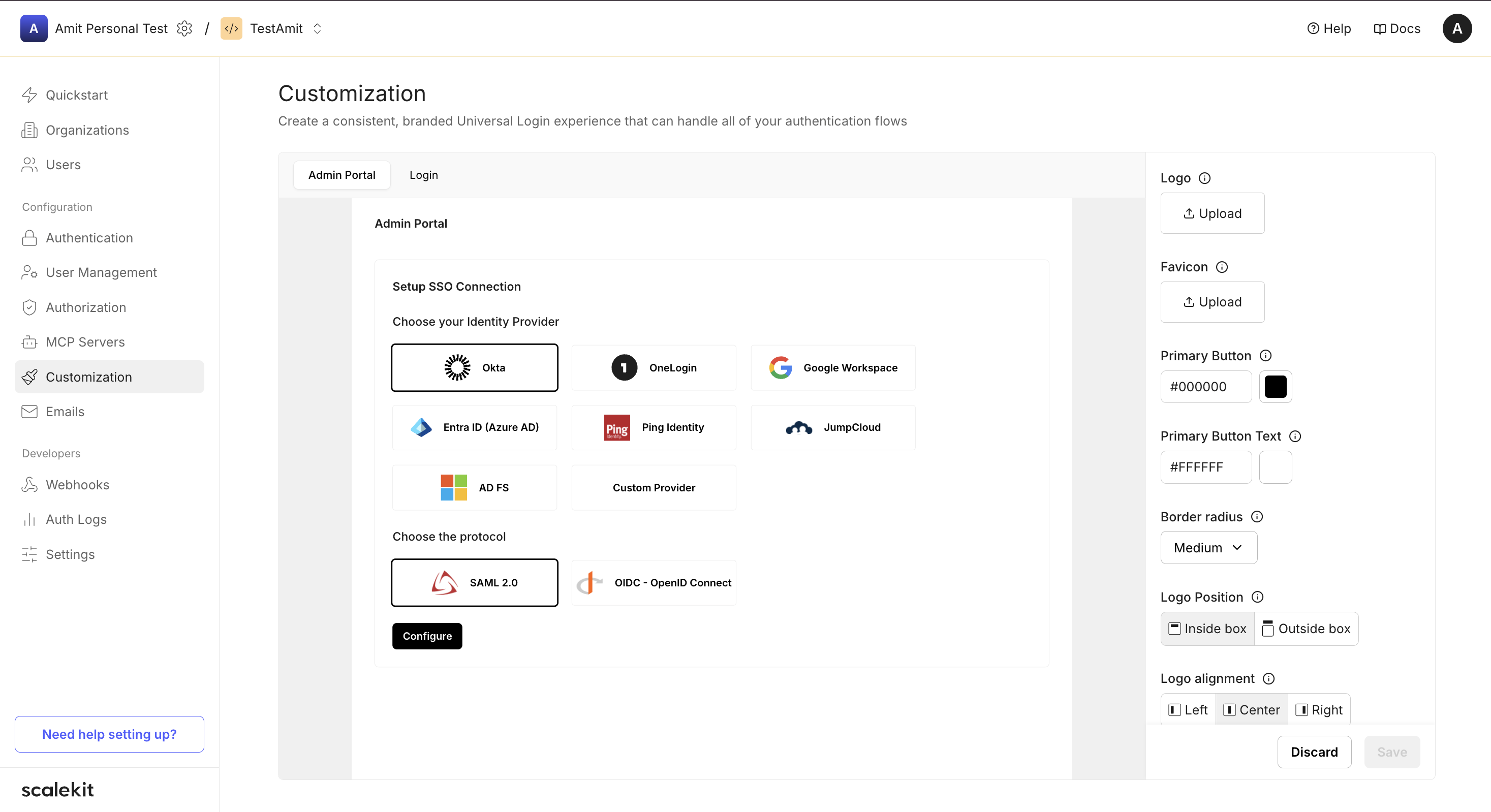This screenshot has width=1491, height=812.
Task: Upload a logo image
Action: (1212, 213)
